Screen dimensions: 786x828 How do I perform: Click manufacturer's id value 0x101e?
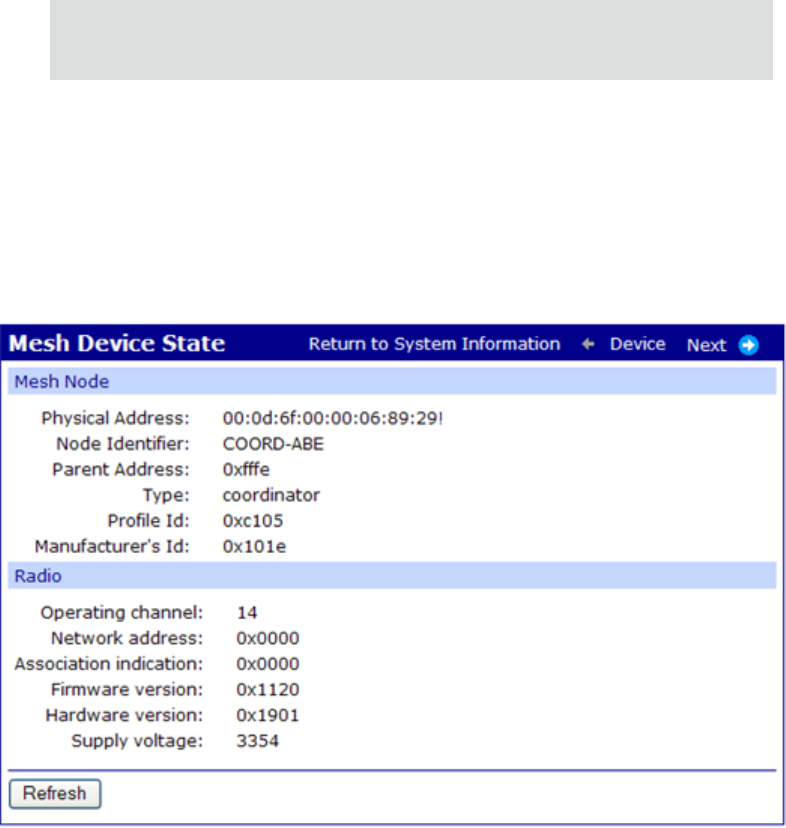[x=254, y=547]
